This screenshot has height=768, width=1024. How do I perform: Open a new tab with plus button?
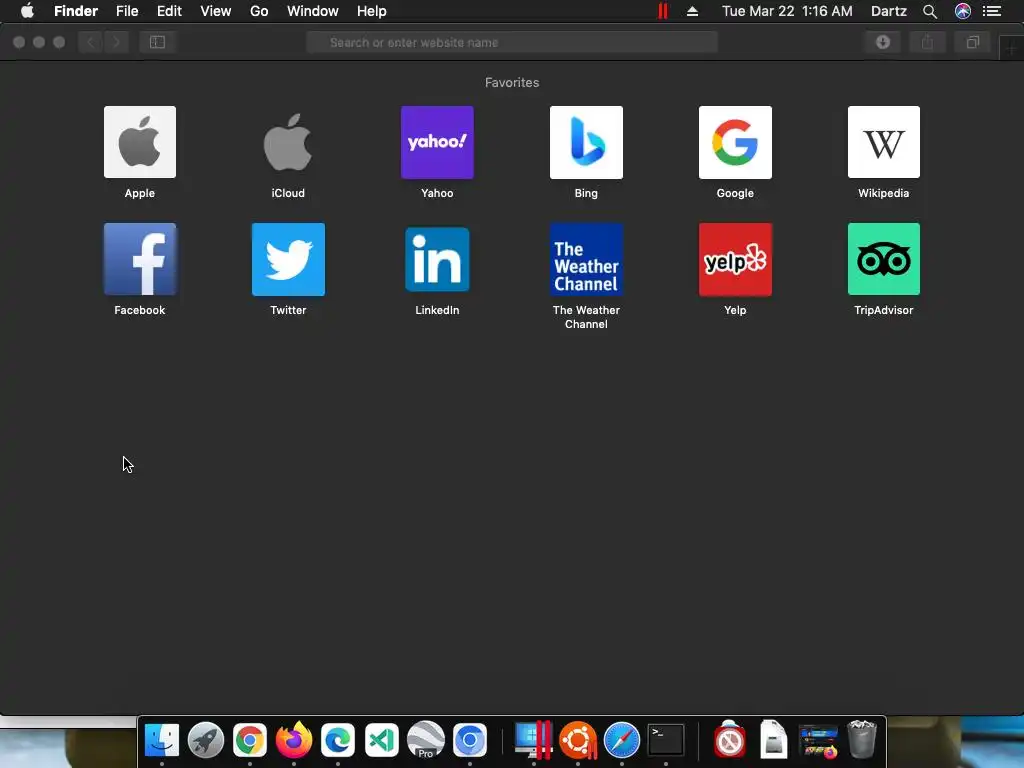coord(1012,49)
